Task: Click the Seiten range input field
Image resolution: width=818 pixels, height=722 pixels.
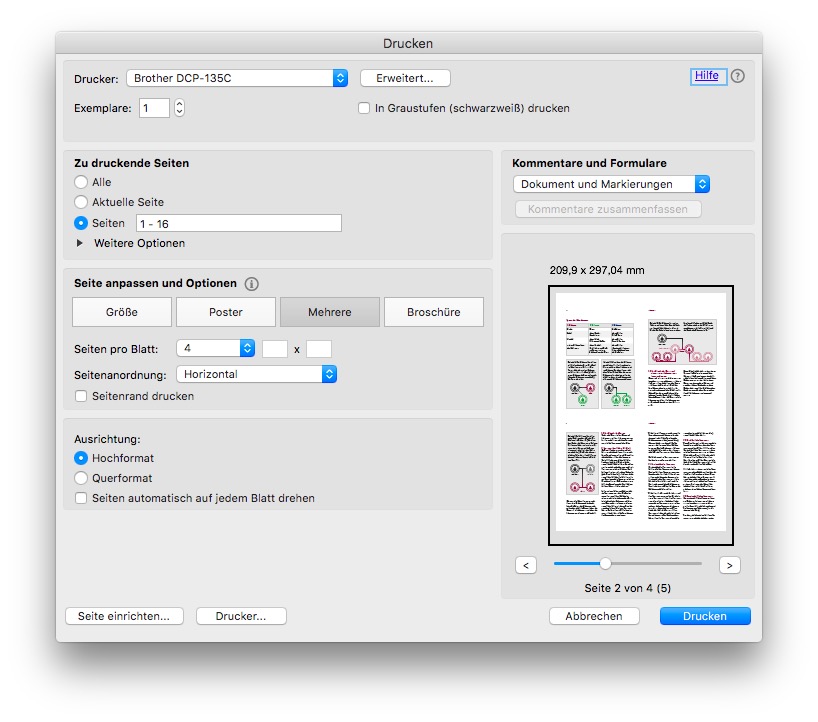Action: tap(238, 222)
